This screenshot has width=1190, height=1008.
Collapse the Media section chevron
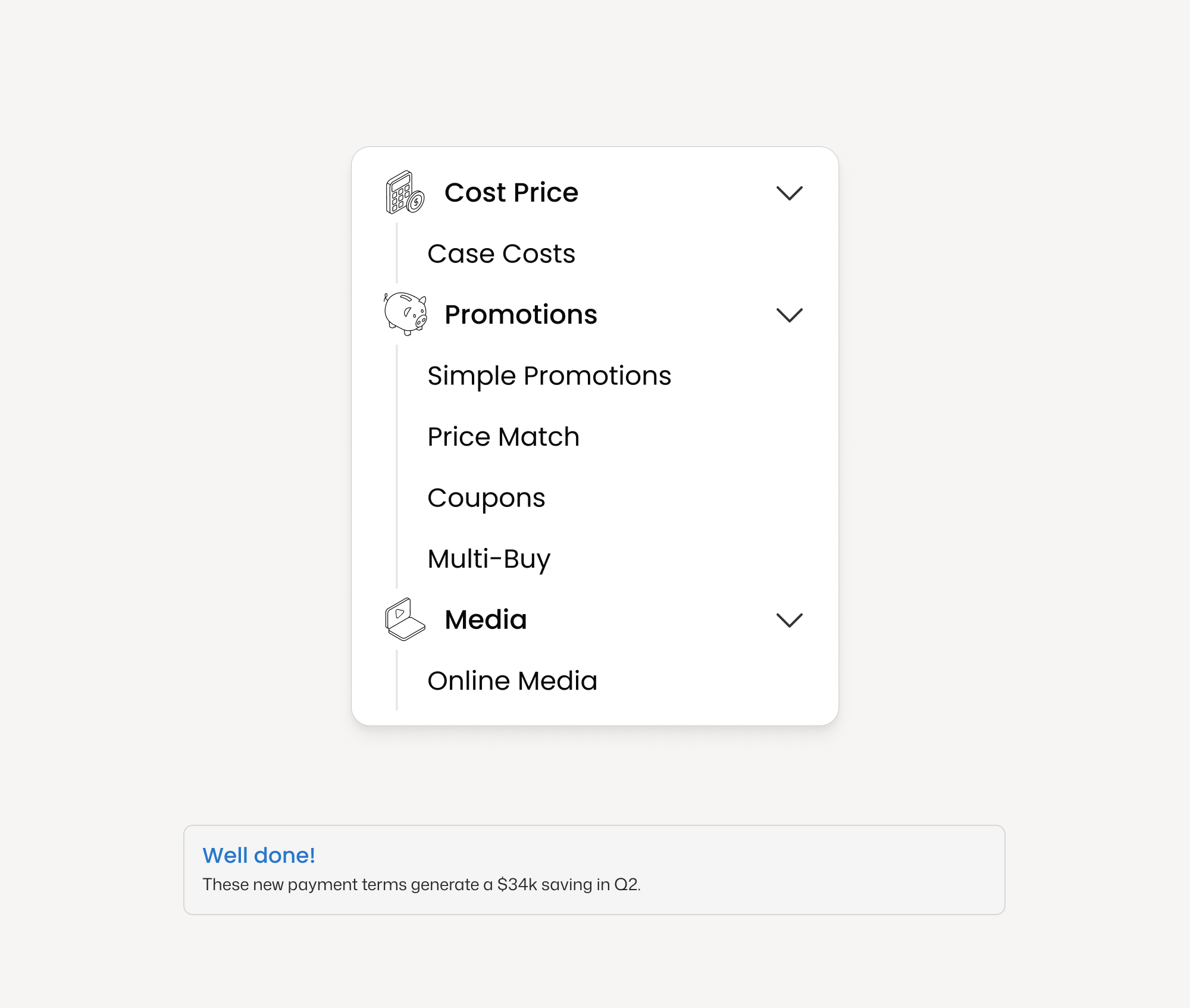coord(791,621)
